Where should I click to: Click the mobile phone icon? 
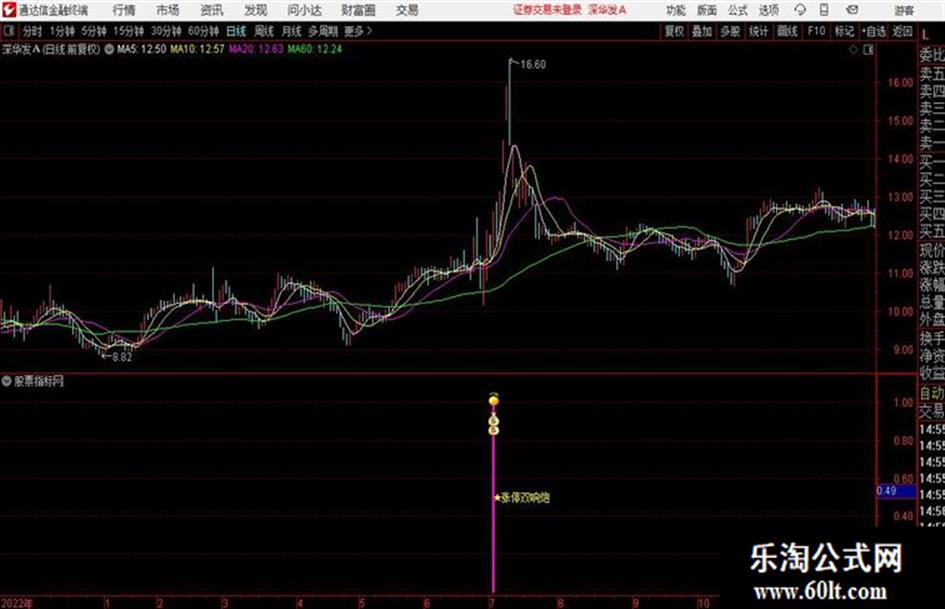pyautogui.click(x=824, y=10)
